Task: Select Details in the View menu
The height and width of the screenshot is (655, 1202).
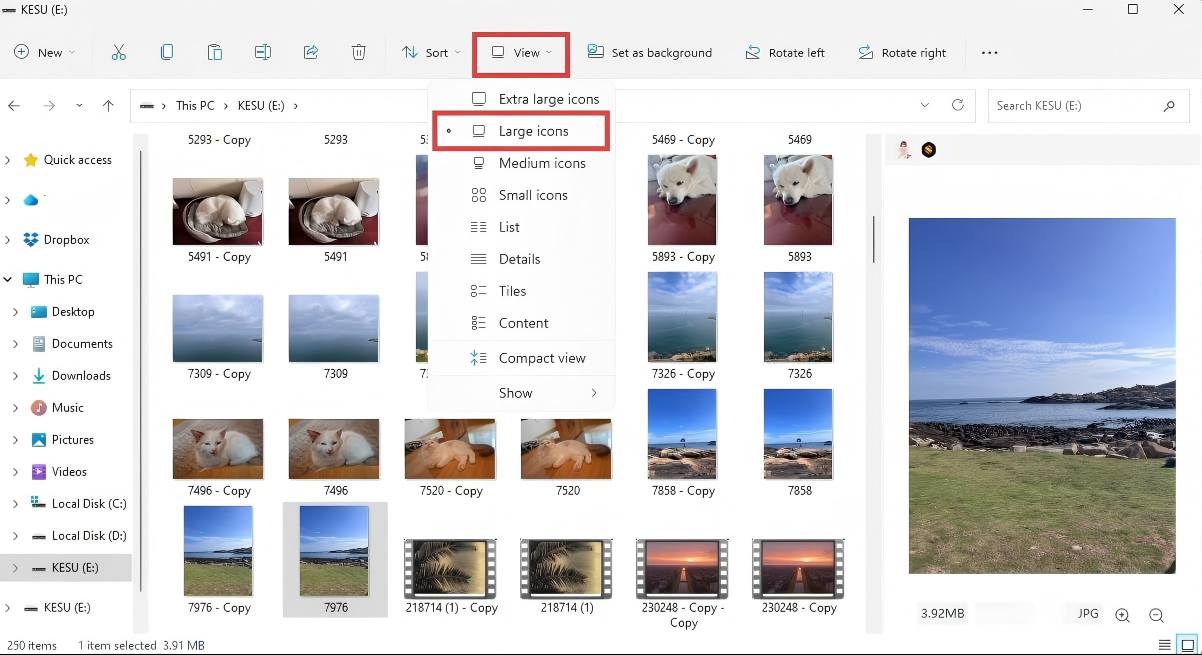Action: point(519,259)
